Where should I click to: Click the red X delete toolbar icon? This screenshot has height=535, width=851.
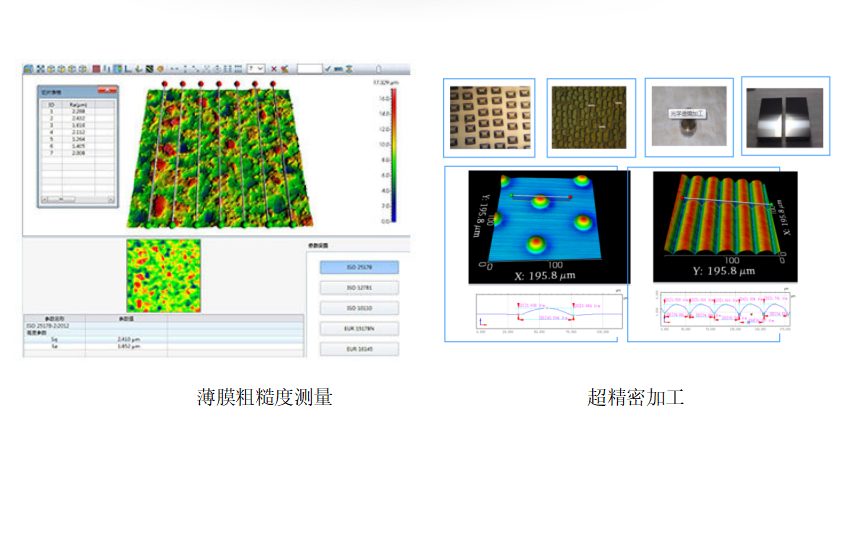[274, 69]
